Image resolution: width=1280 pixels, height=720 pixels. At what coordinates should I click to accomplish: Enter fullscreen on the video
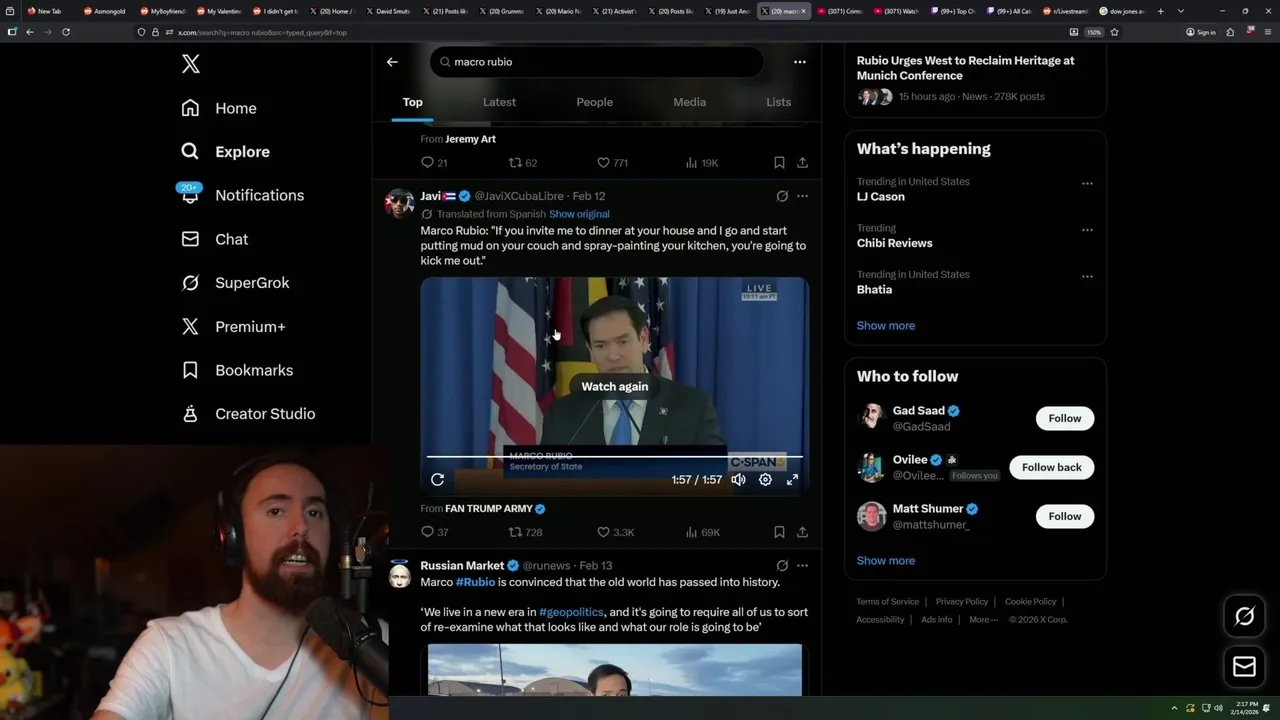792,480
